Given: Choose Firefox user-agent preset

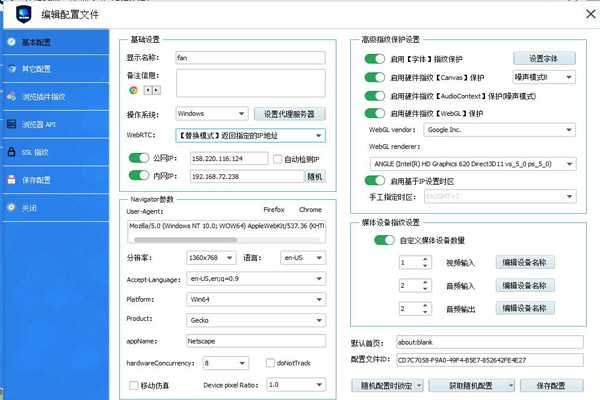Looking at the screenshot, I should click(274, 209).
